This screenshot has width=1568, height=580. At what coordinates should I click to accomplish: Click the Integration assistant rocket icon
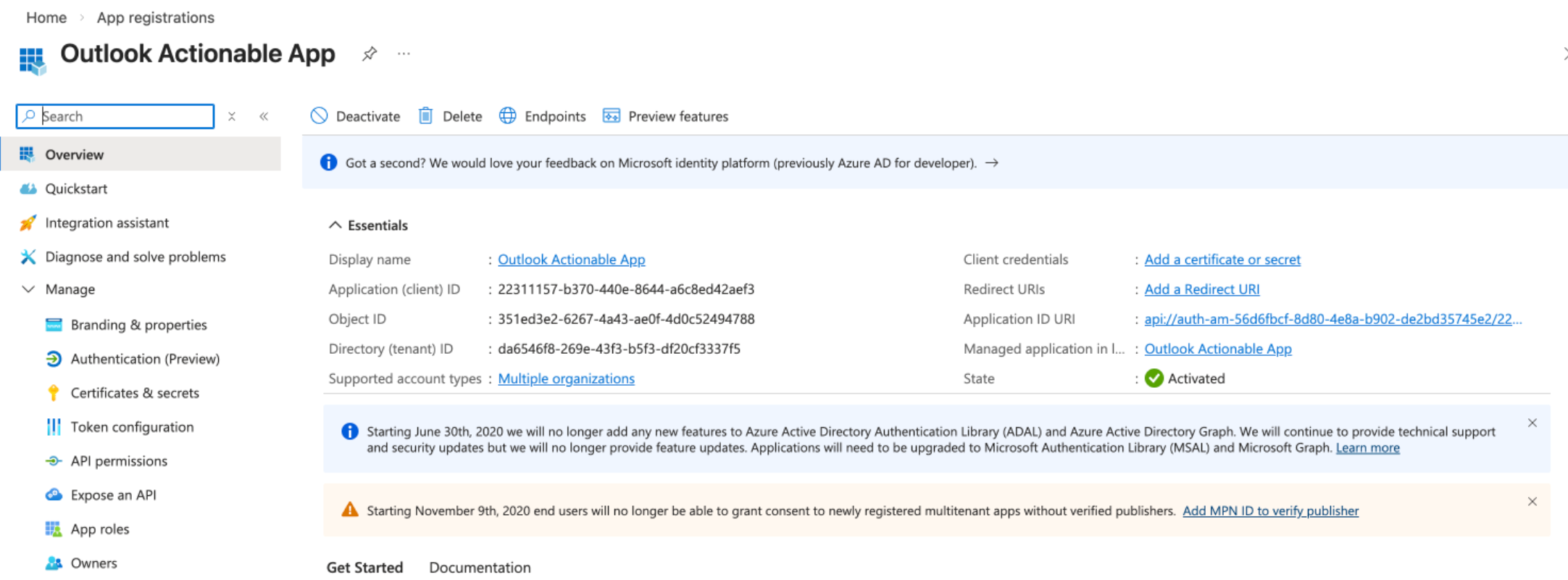tap(28, 223)
